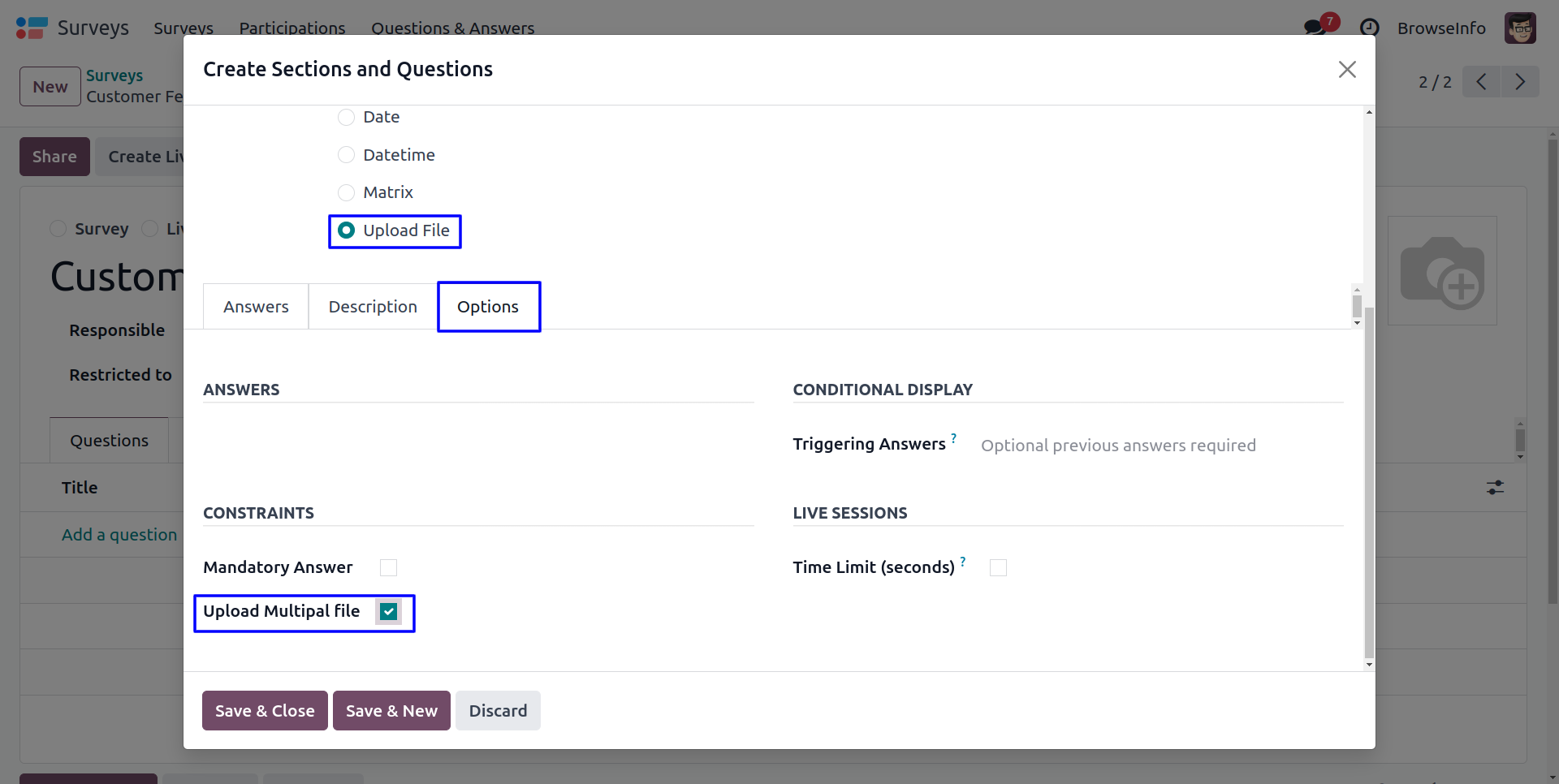Switch to the Answers tab
1559x784 pixels.
(256, 307)
